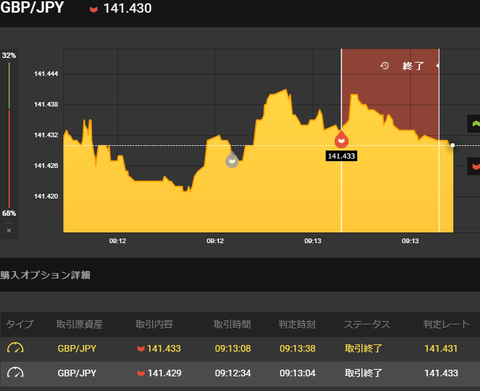Click the red down icon beside 141.433 in table
This screenshot has height=391, width=480.
[141, 349]
